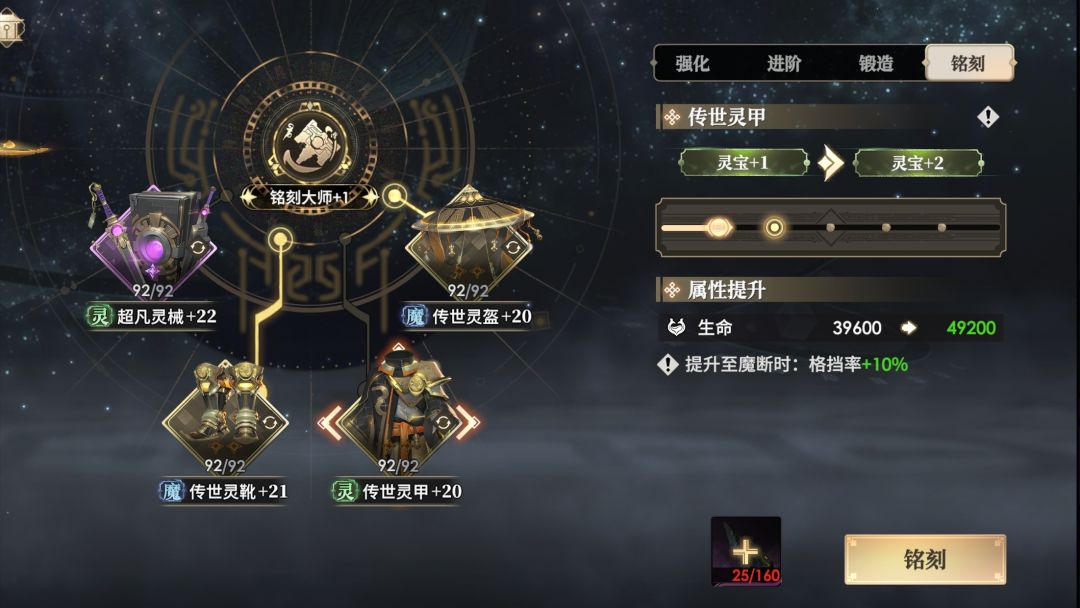Screen dimensions: 1080x608
Task: Click the left orange arrow beside armor
Action: (x=330, y=423)
